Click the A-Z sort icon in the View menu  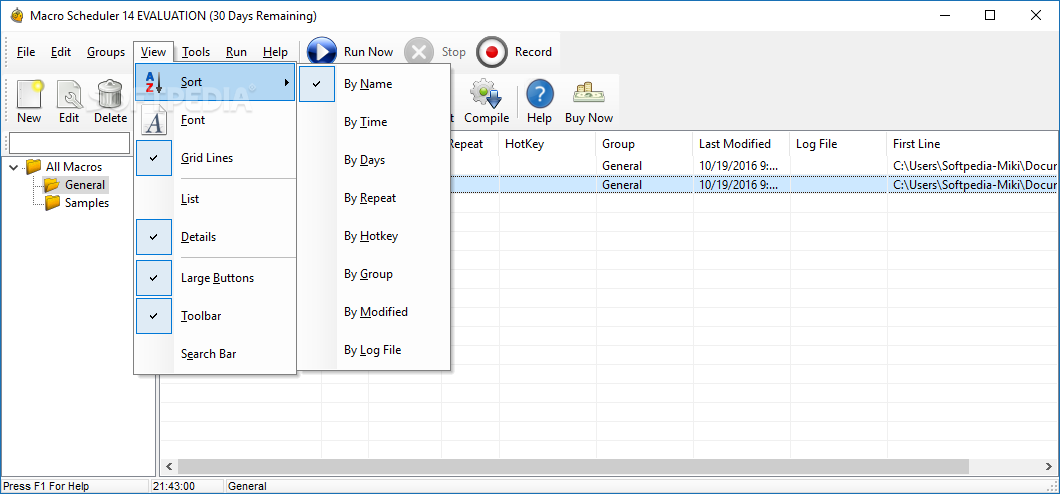click(154, 82)
